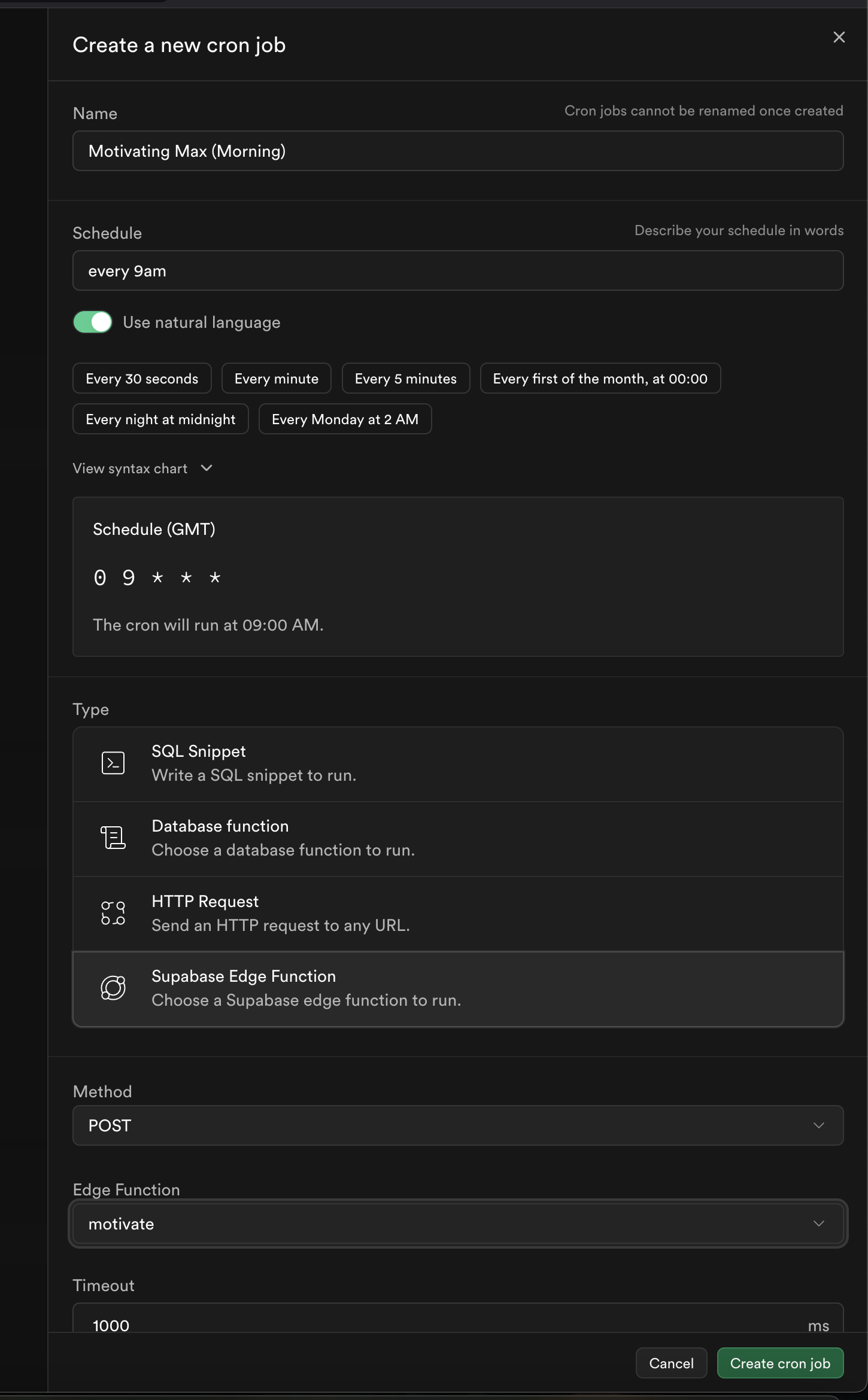Click the Database function scroll icon

[113, 838]
